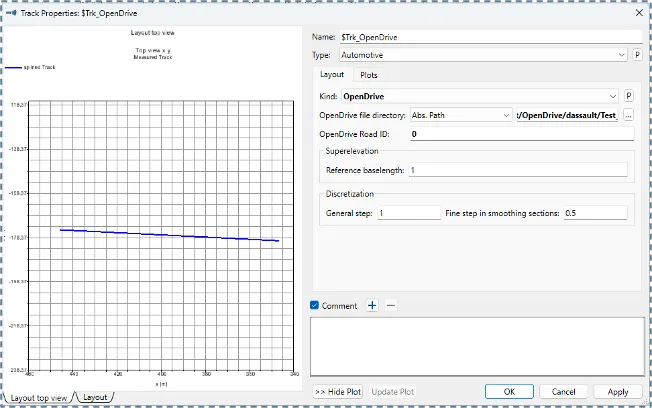Browse for OpenDrive file with ellipsis button
Screen dimensions: 652x408
(628, 115)
